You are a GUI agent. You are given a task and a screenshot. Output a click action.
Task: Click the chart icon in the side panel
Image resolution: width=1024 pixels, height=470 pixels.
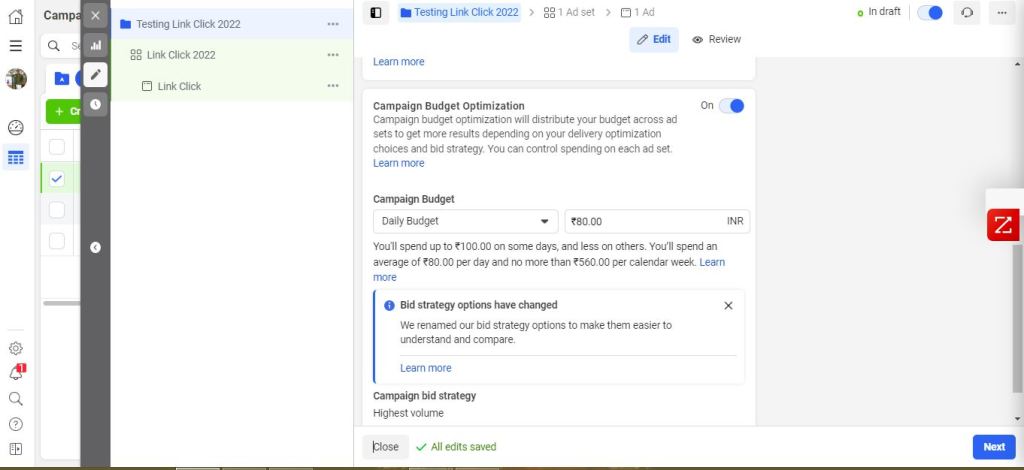coord(95,45)
